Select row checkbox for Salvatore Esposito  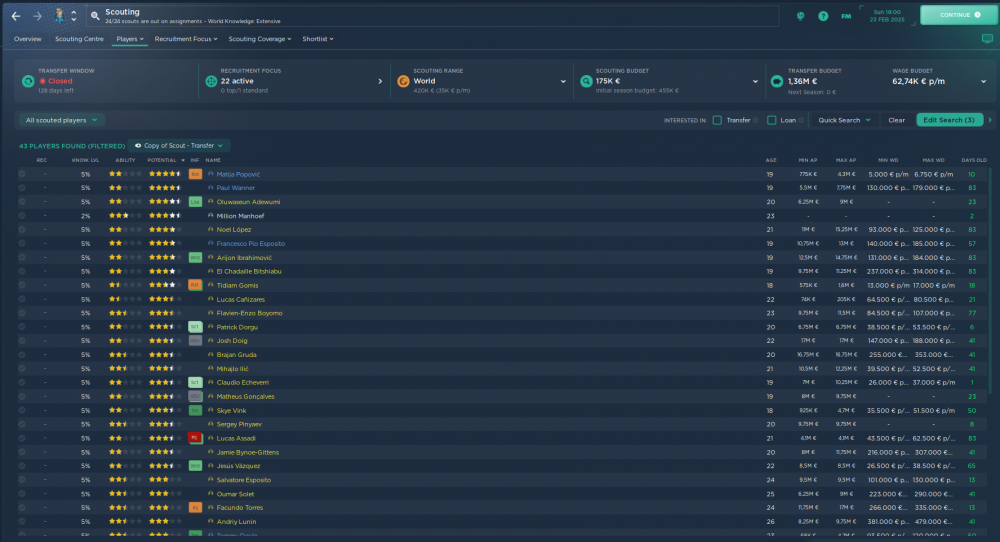tap(22, 480)
